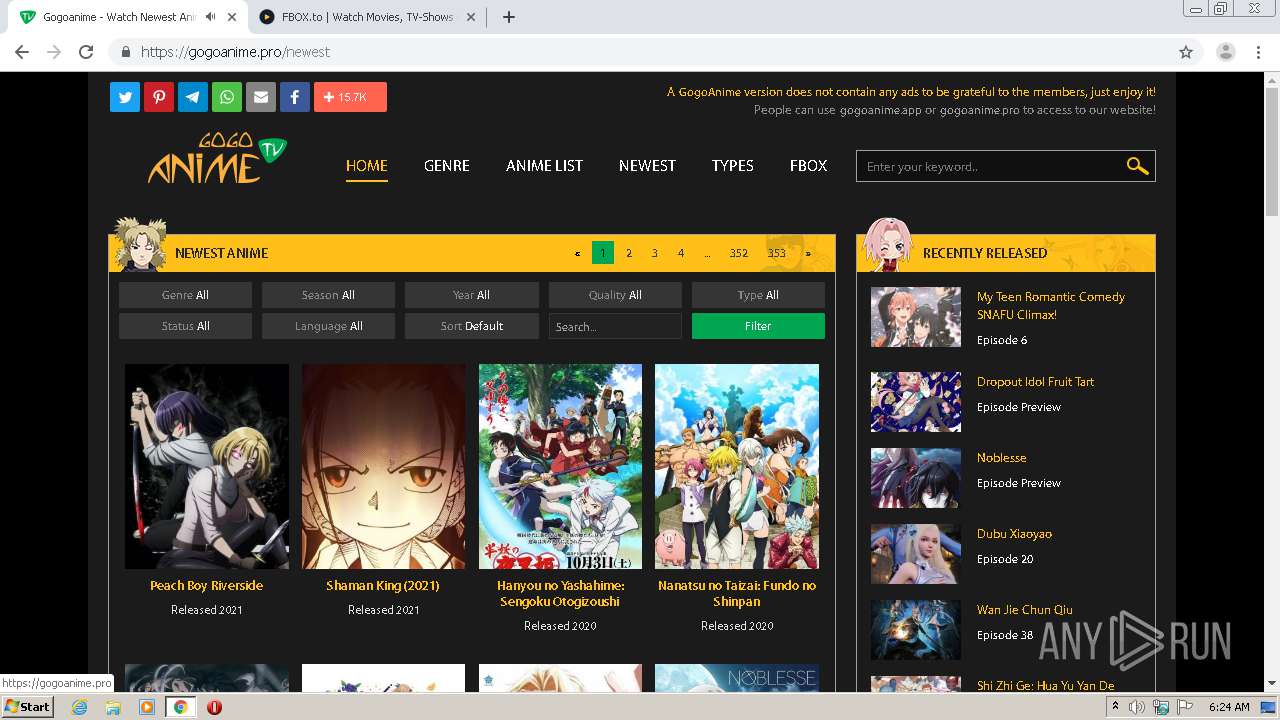
Task: Go to next page arrow »
Action: 808,253
